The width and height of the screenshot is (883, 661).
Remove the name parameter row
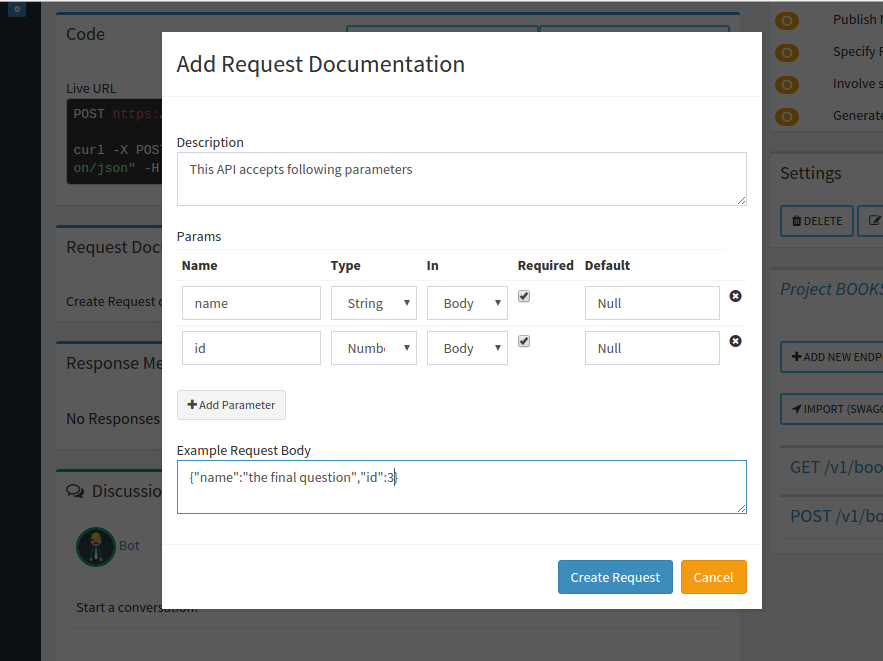tap(735, 296)
